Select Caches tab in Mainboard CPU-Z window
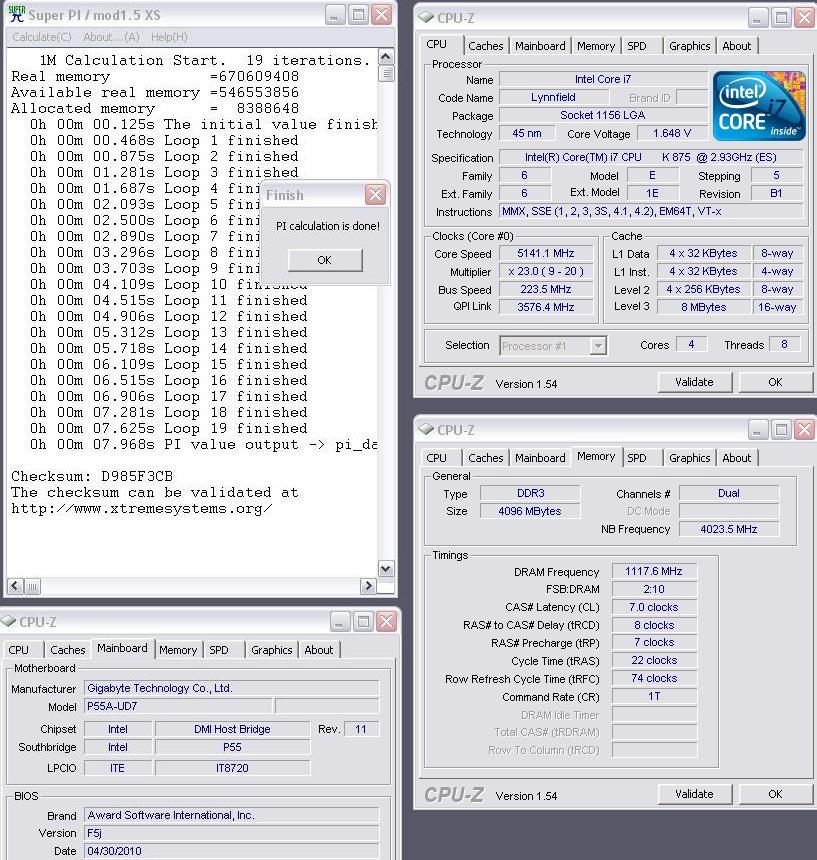 click(x=67, y=650)
